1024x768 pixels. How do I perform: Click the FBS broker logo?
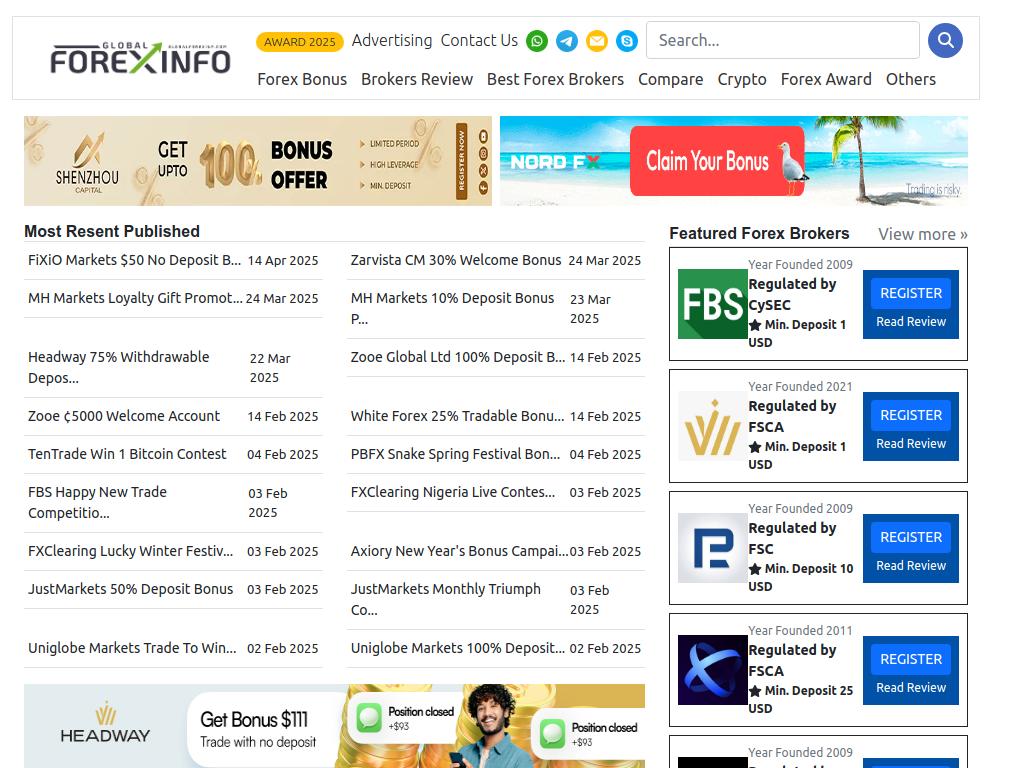(712, 304)
